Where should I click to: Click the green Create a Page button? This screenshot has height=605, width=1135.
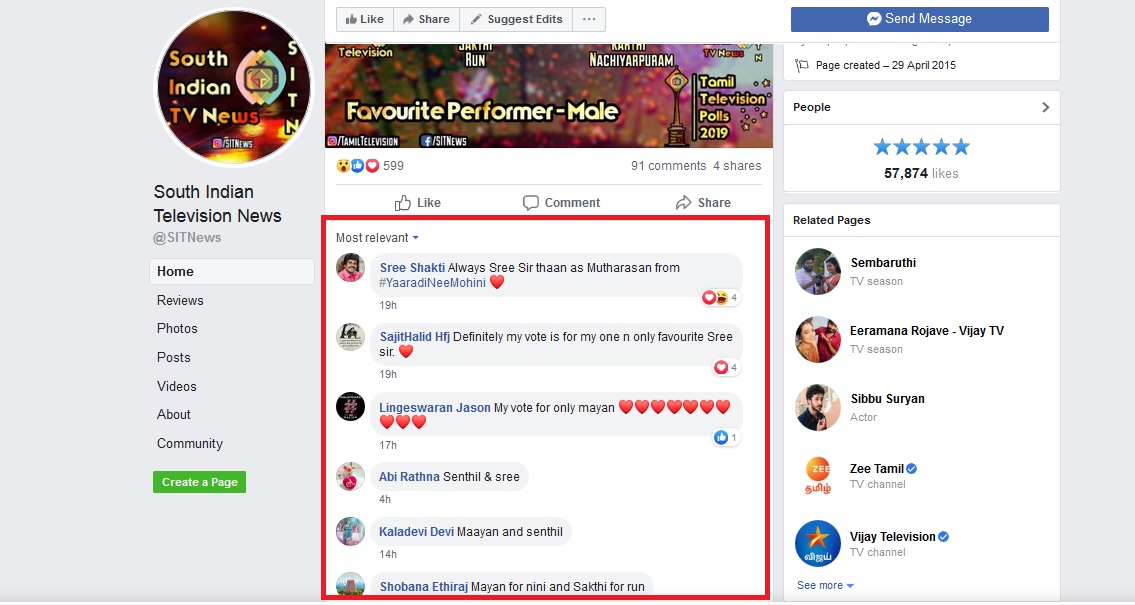[x=200, y=482]
